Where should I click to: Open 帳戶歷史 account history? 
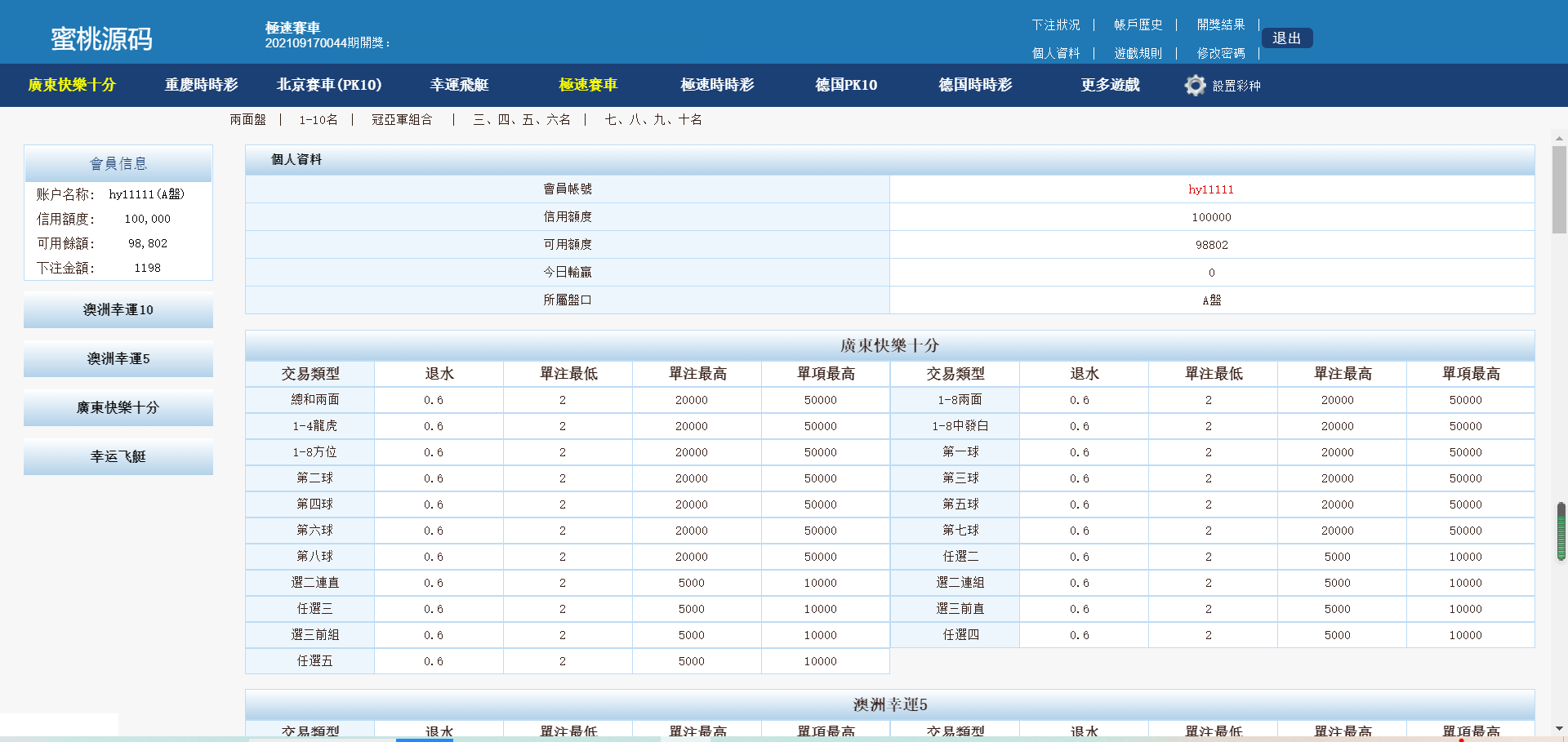pos(1138,25)
